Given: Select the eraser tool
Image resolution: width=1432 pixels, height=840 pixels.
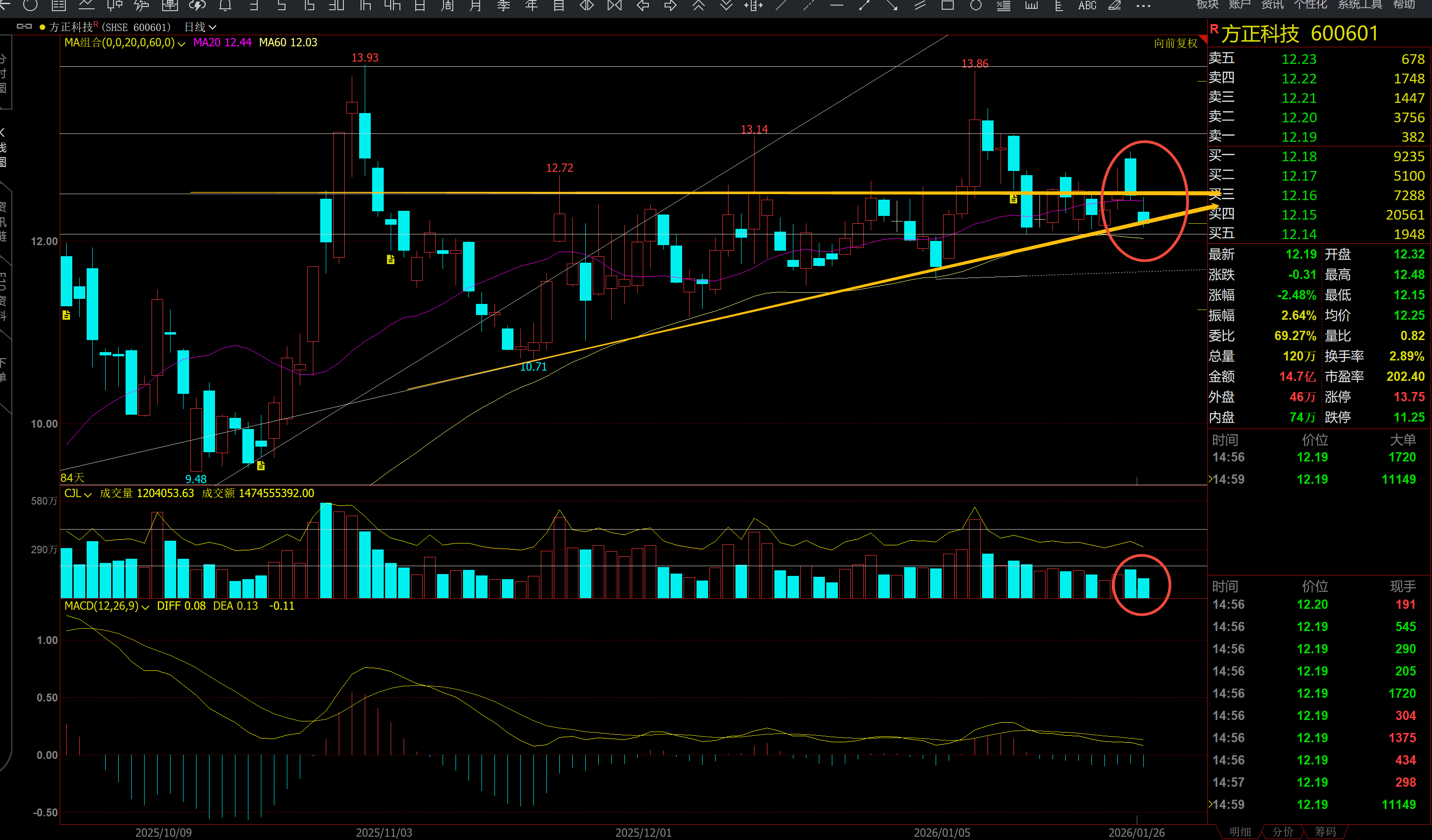Looking at the screenshot, I should pyautogui.click(x=1115, y=6).
